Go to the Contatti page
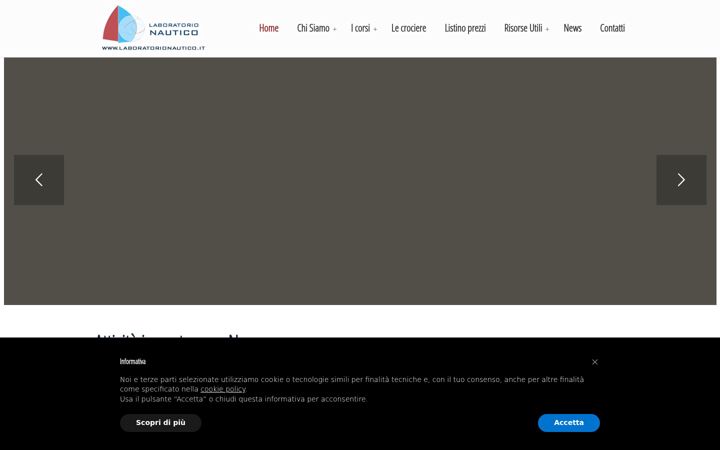 [612, 28]
